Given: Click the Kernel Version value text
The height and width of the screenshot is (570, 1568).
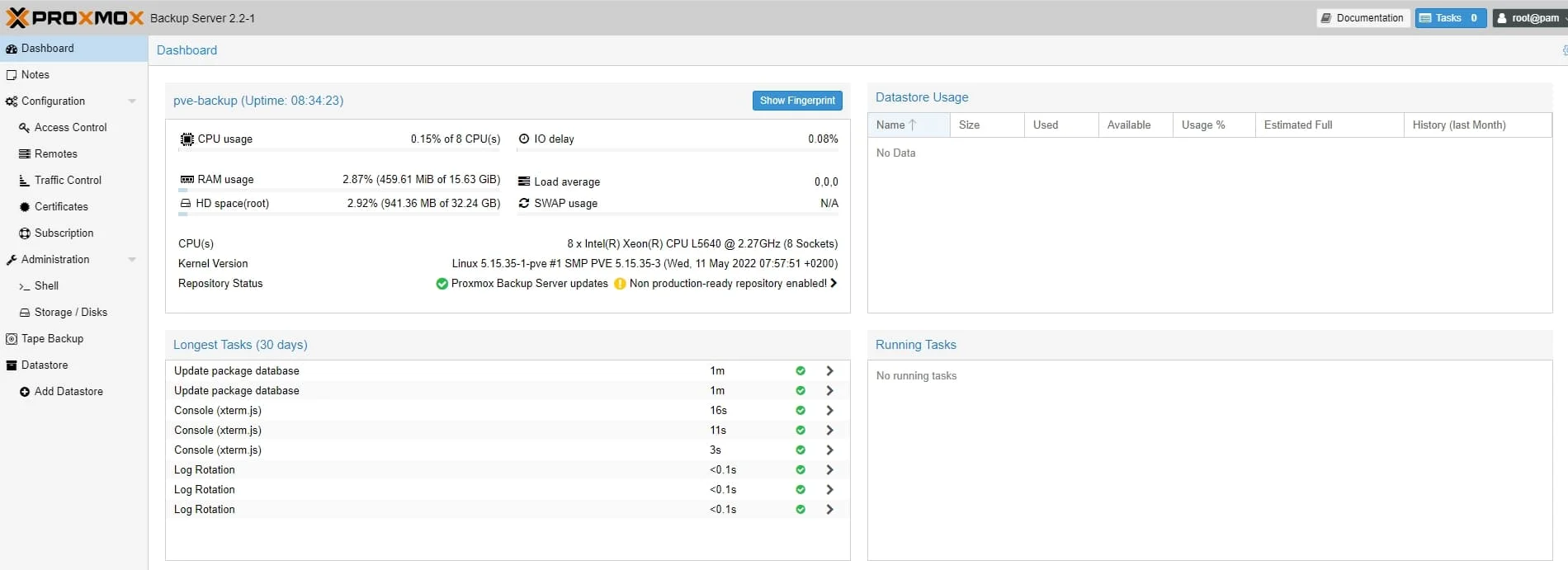Looking at the screenshot, I should click(x=645, y=263).
